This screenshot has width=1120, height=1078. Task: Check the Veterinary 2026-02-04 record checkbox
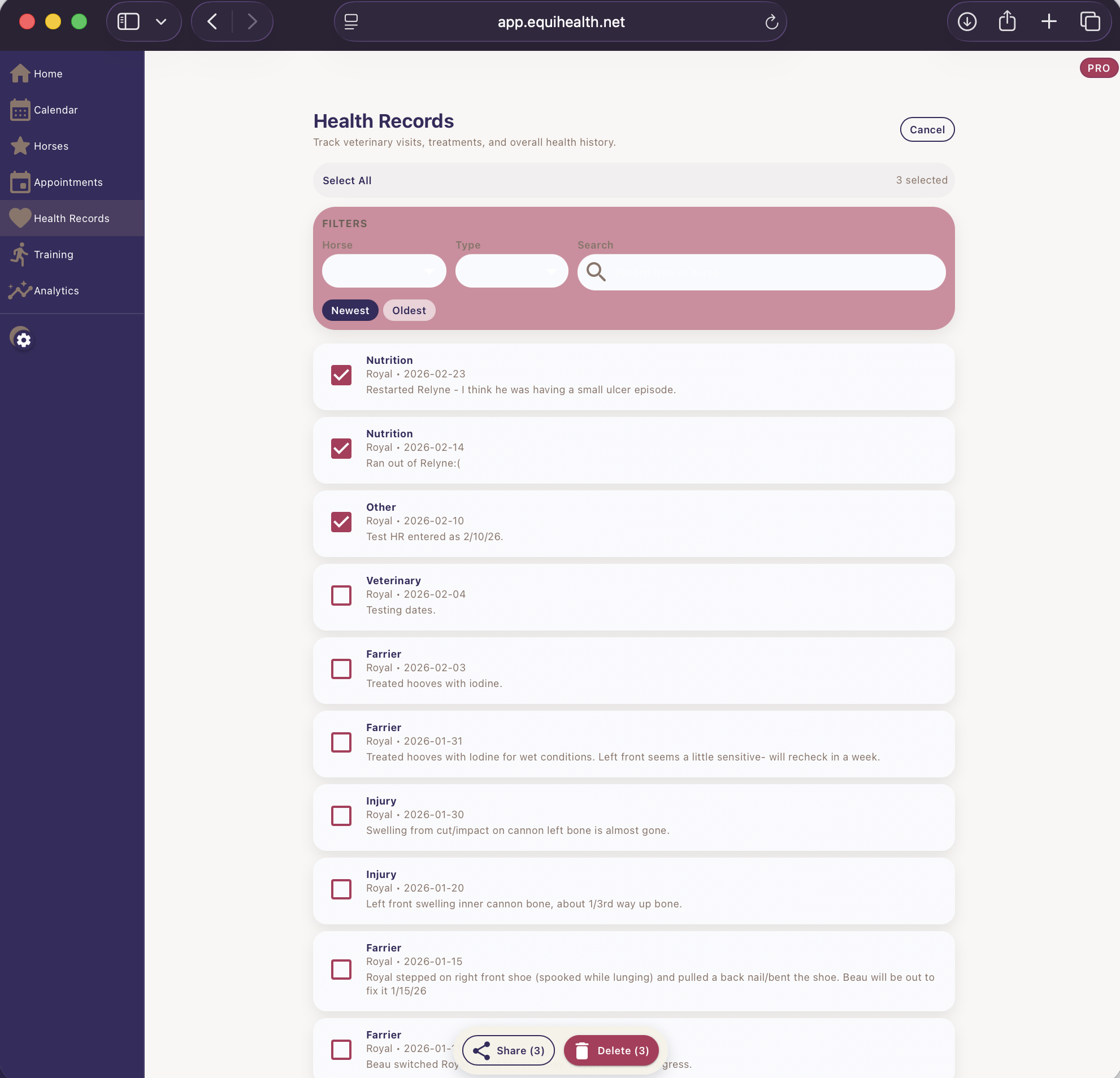tap(341, 595)
